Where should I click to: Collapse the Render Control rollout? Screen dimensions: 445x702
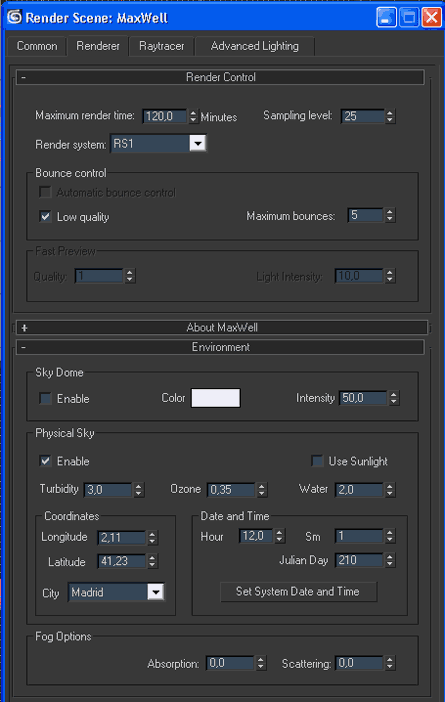click(x=220, y=77)
